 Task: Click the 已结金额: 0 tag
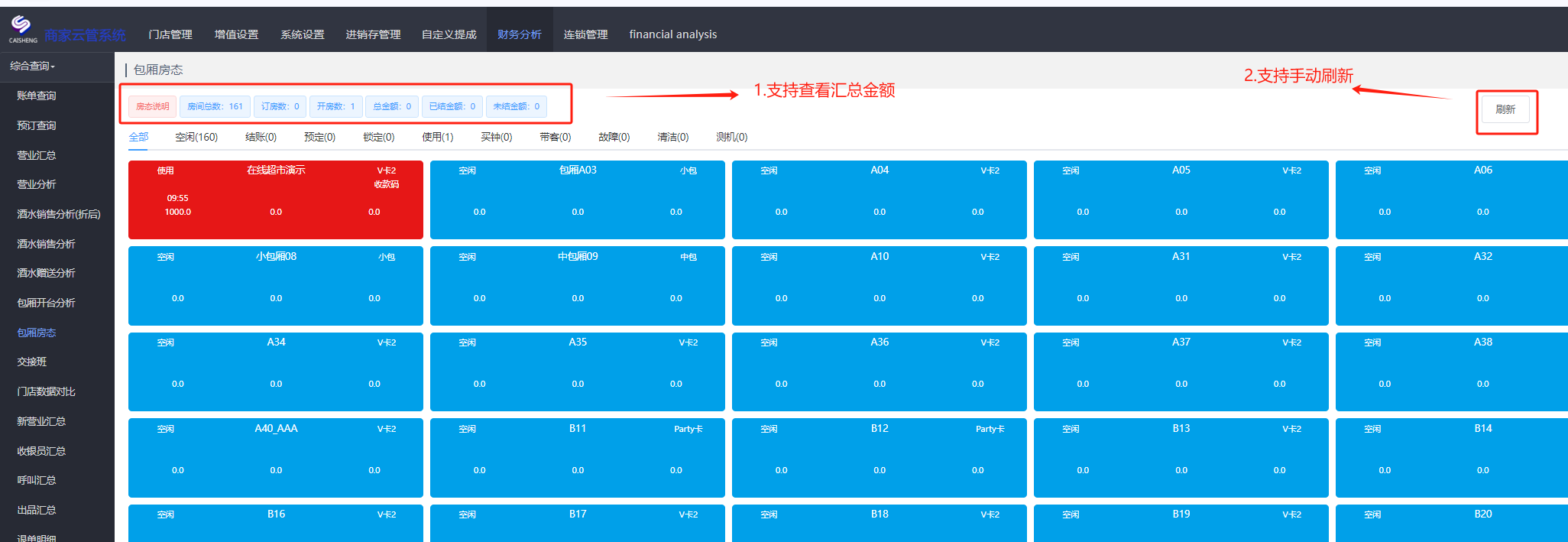452,106
